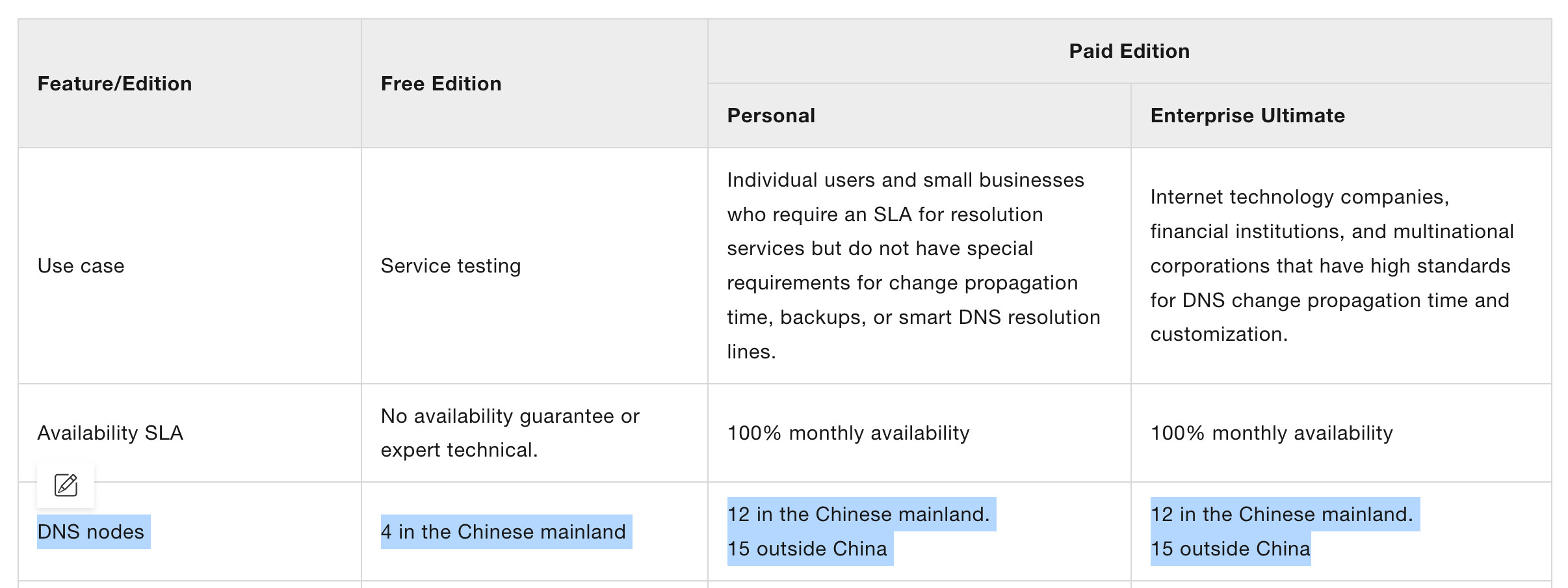Click the highlighted DNS nodes label
Viewport: 1568px width, 588px height.
click(x=91, y=532)
